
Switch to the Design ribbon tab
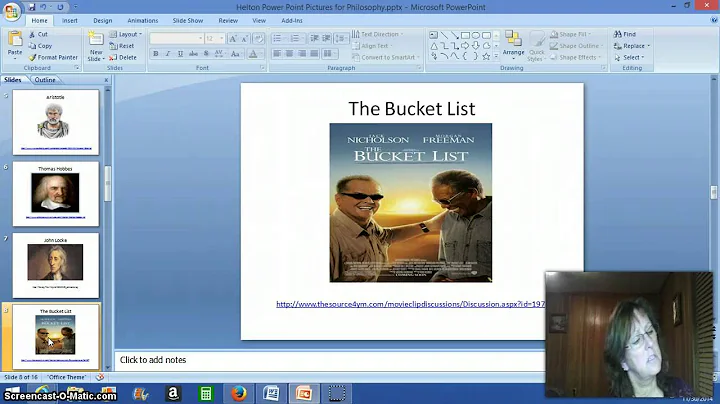(x=102, y=21)
